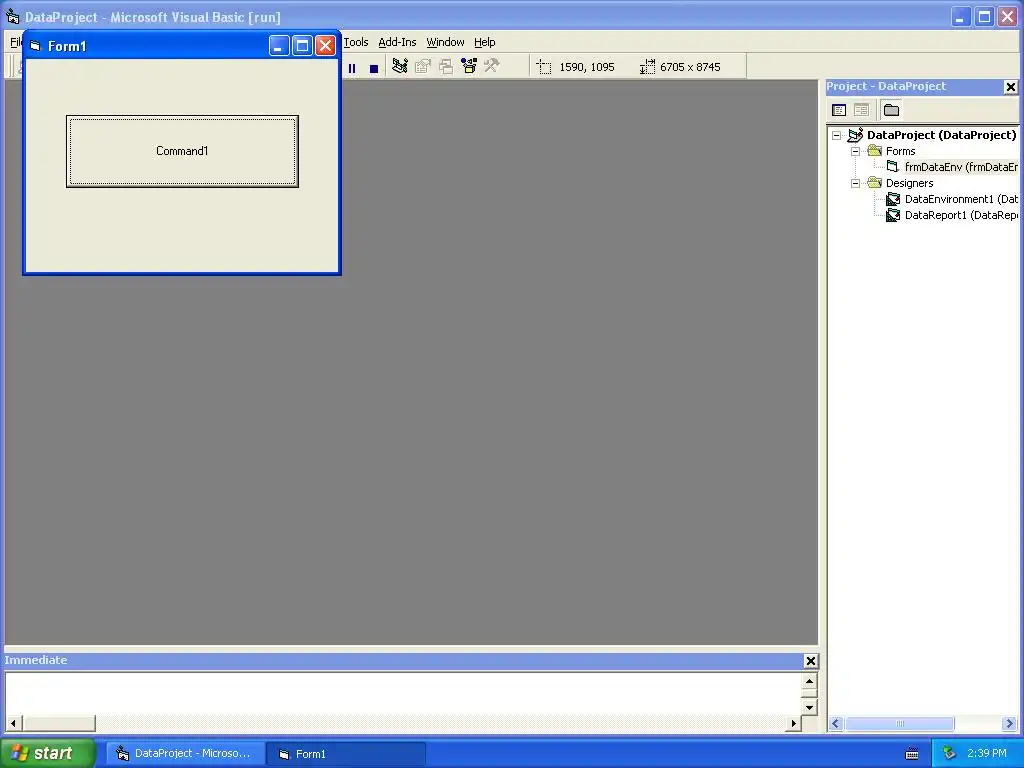This screenshot has width=1024, height=768.
Task: Switch to DataProject taskbar button
Action: click(185, 754)
